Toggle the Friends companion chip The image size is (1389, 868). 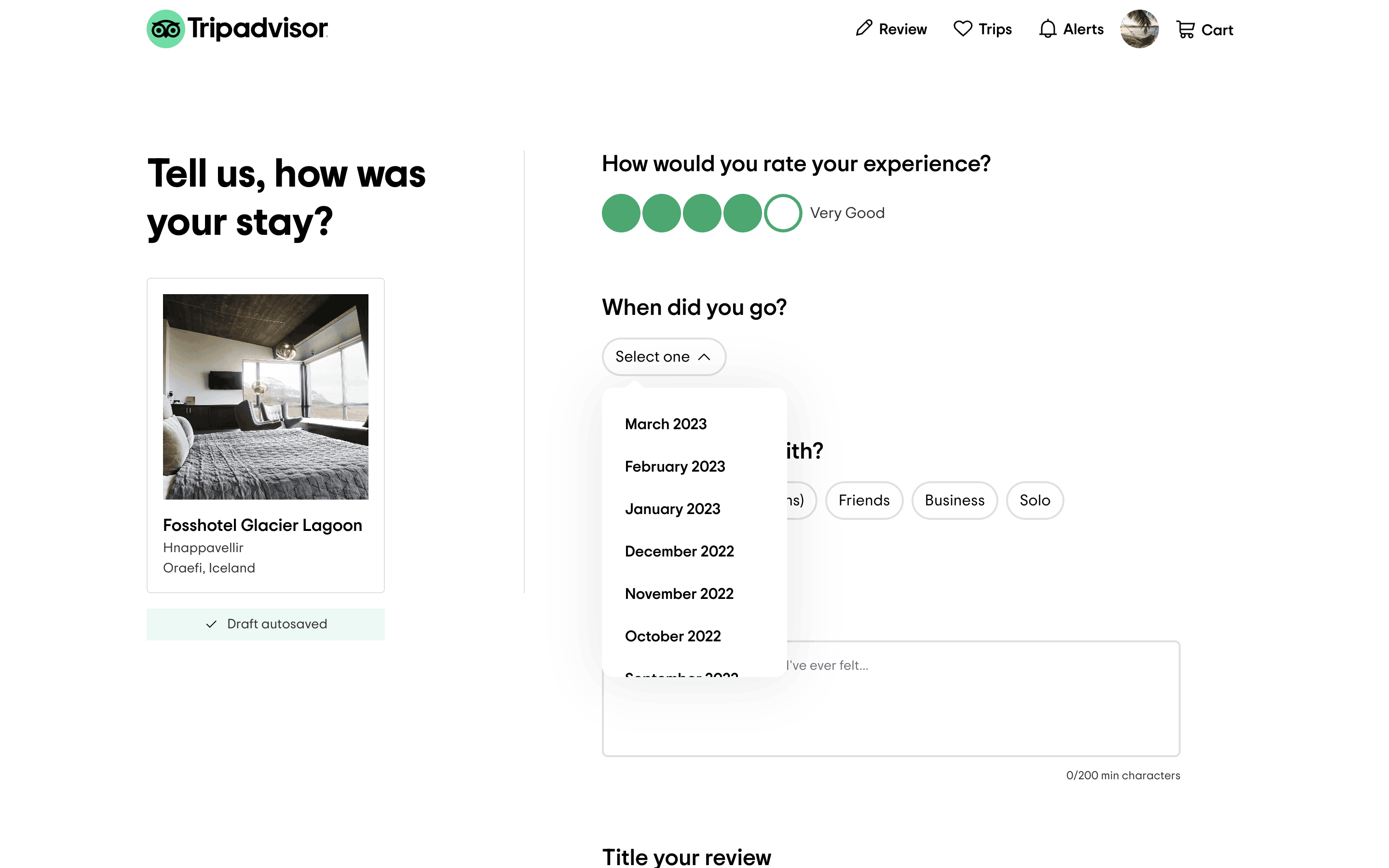(x=864, y=500)
